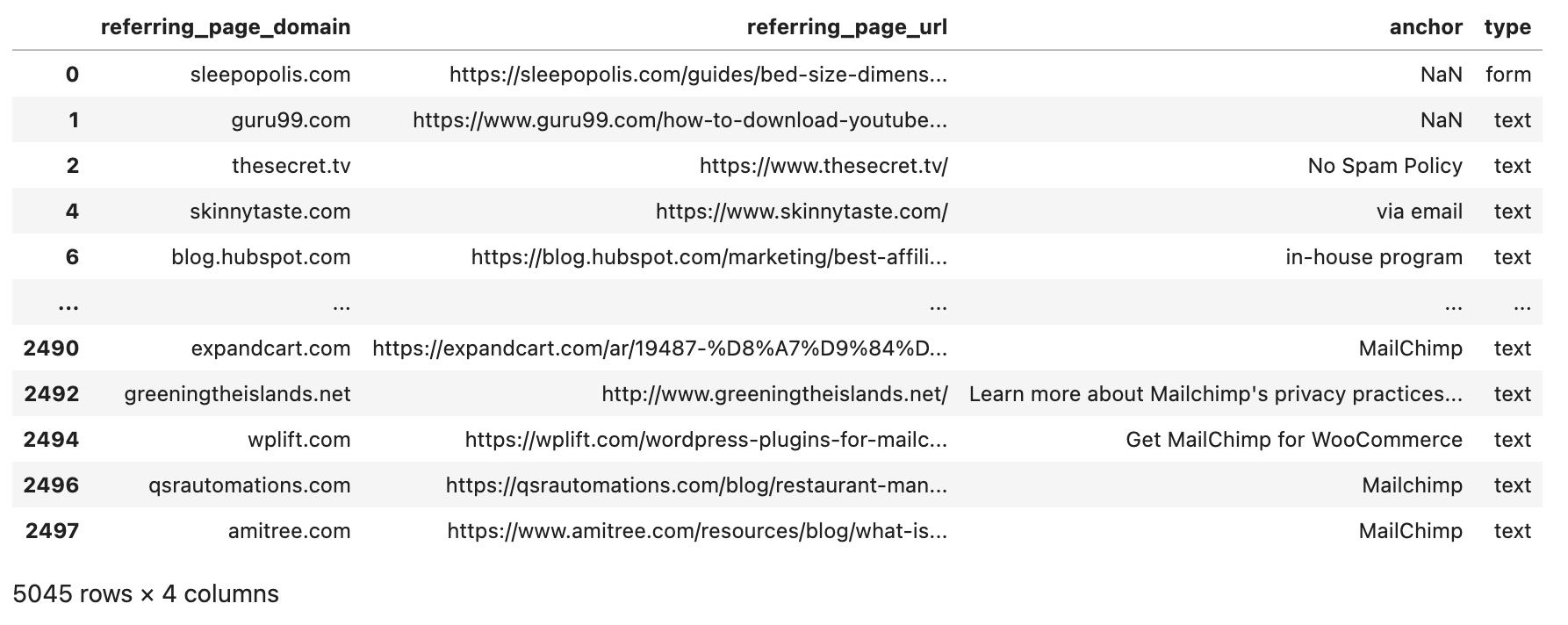This screenshot has height=625, width=1568.
Task: Click the MailChimp anchor in row 2490
Action: pos(1411,348)
